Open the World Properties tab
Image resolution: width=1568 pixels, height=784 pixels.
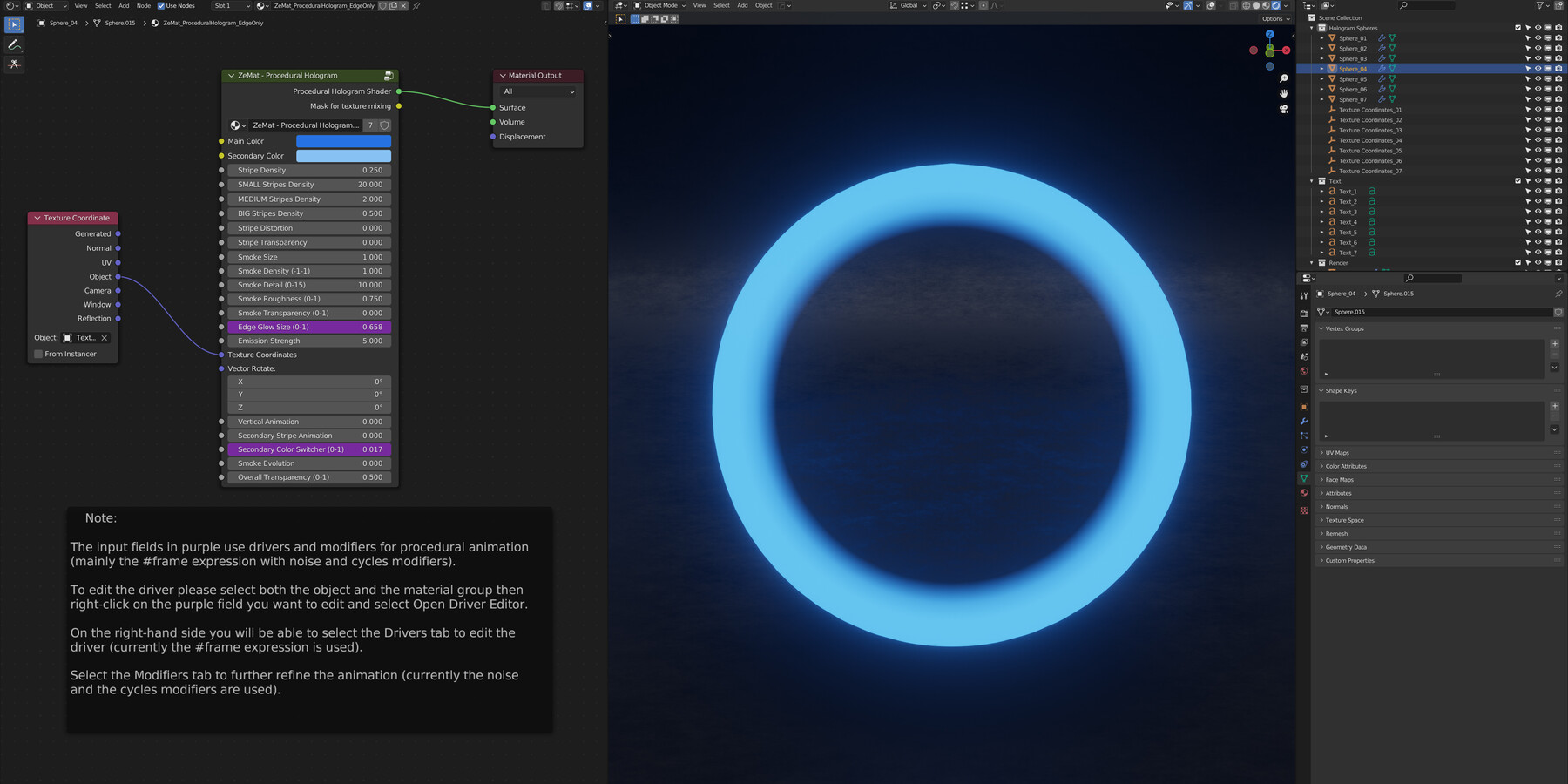[x=1305, y=368]
